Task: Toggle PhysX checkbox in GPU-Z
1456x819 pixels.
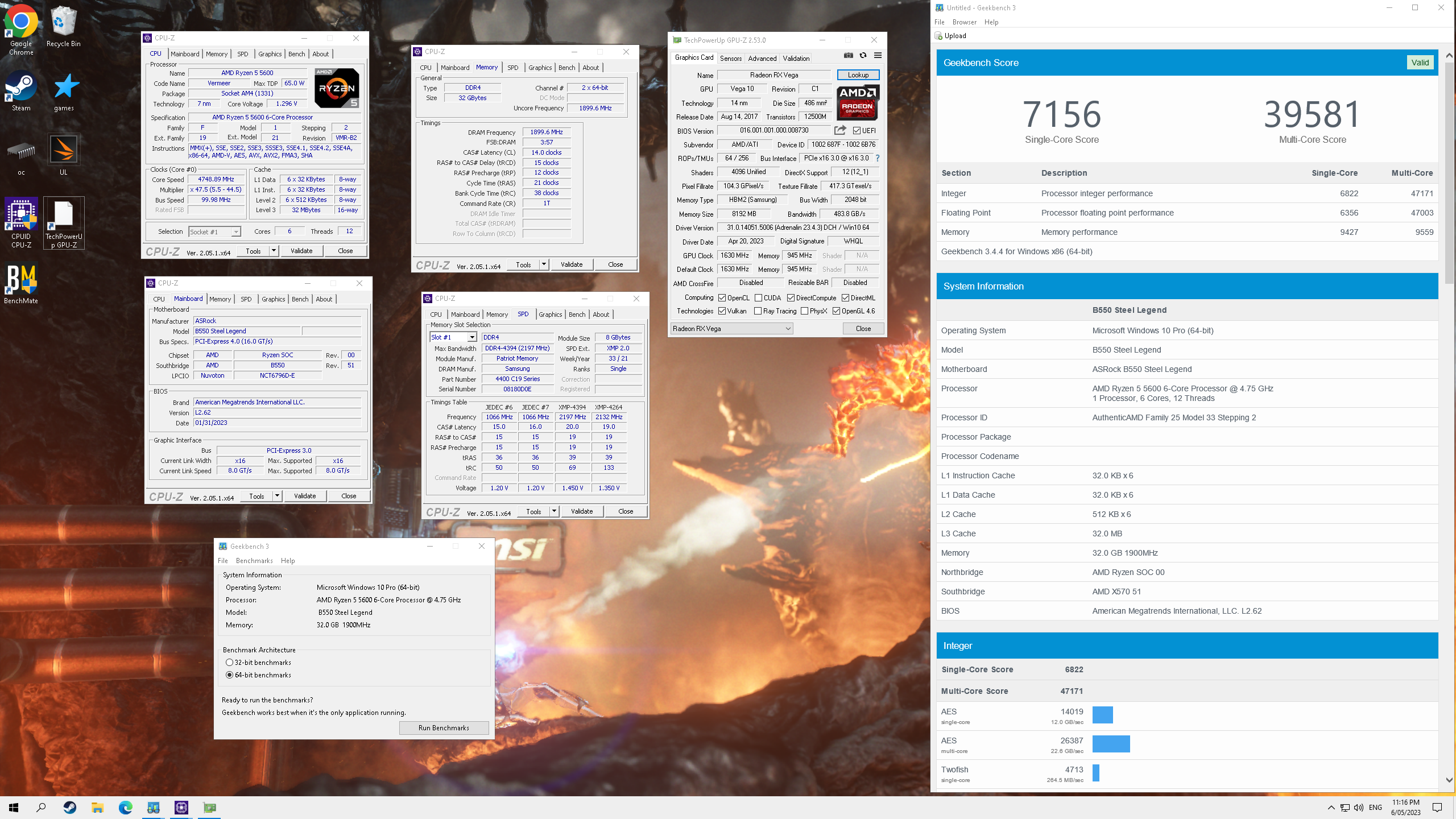Action: [804, 311]
